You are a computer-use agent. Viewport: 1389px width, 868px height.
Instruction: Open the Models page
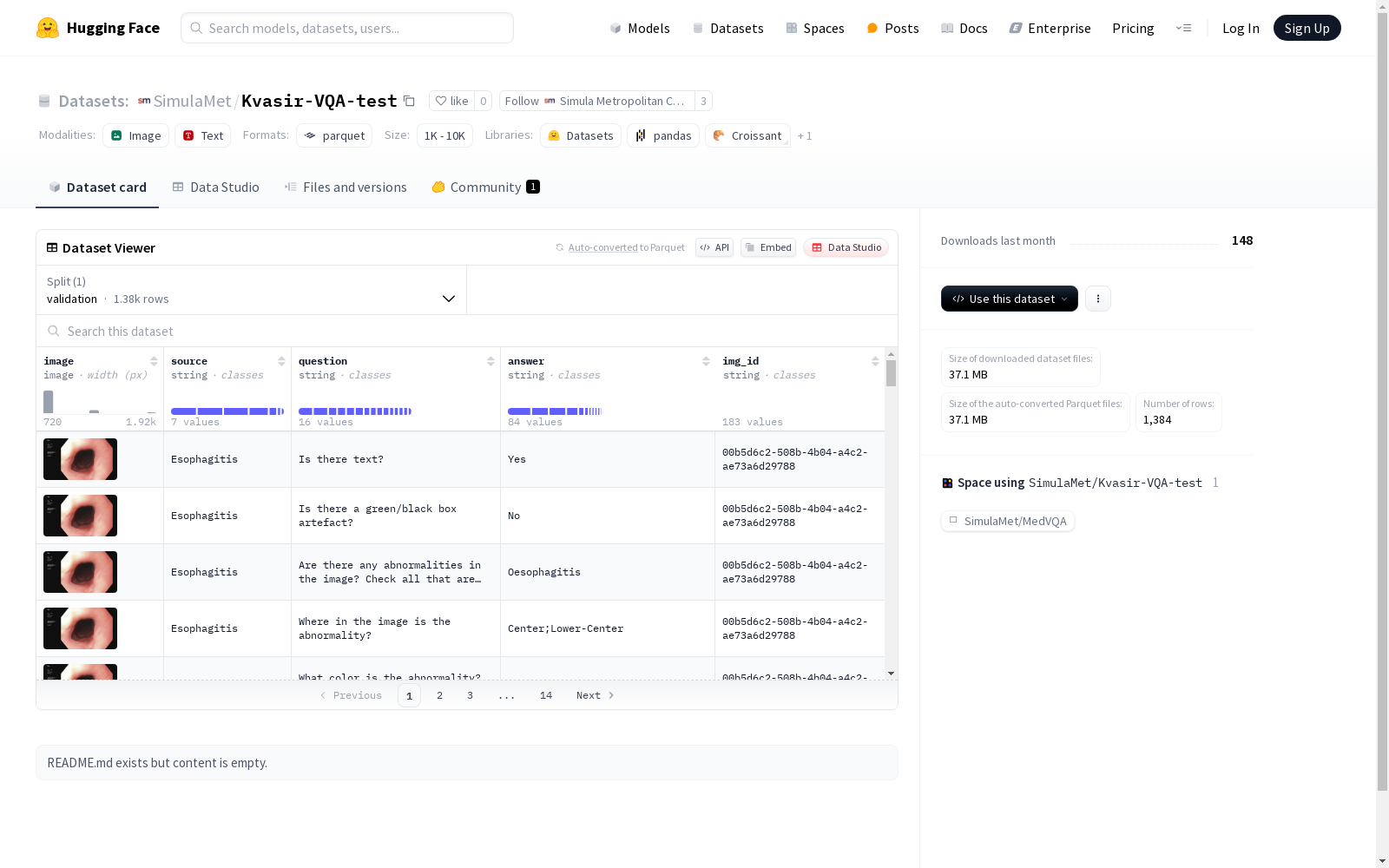coord(640,28)
